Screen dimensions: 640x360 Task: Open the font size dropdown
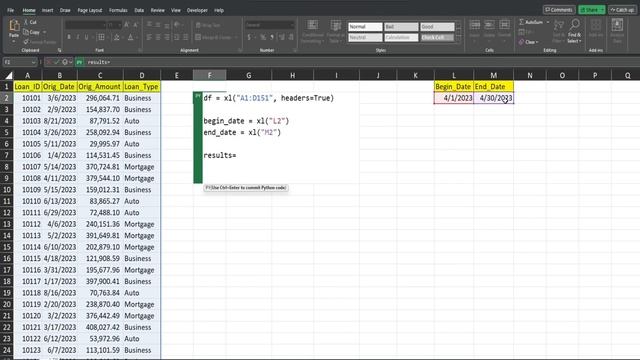[x=119, y=25]
